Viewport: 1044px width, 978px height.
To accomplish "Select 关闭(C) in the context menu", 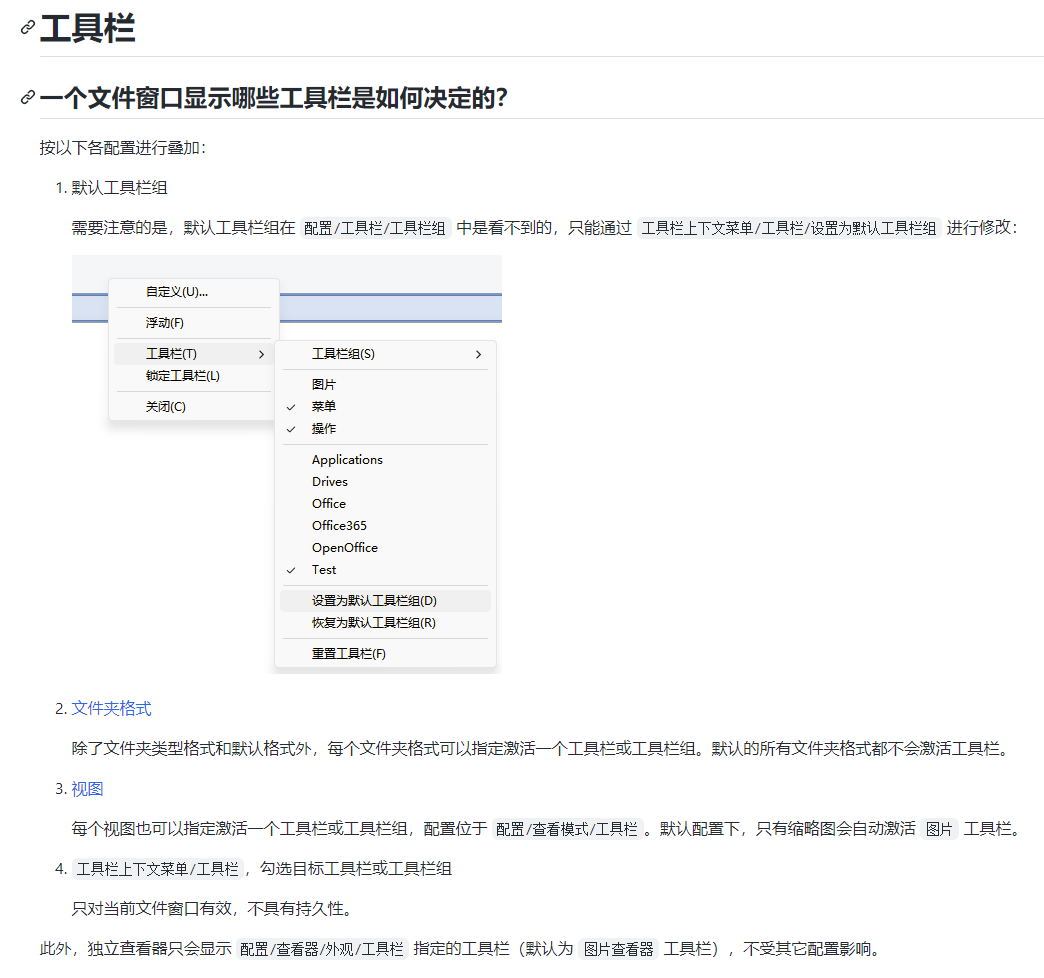I will (166, 407).
